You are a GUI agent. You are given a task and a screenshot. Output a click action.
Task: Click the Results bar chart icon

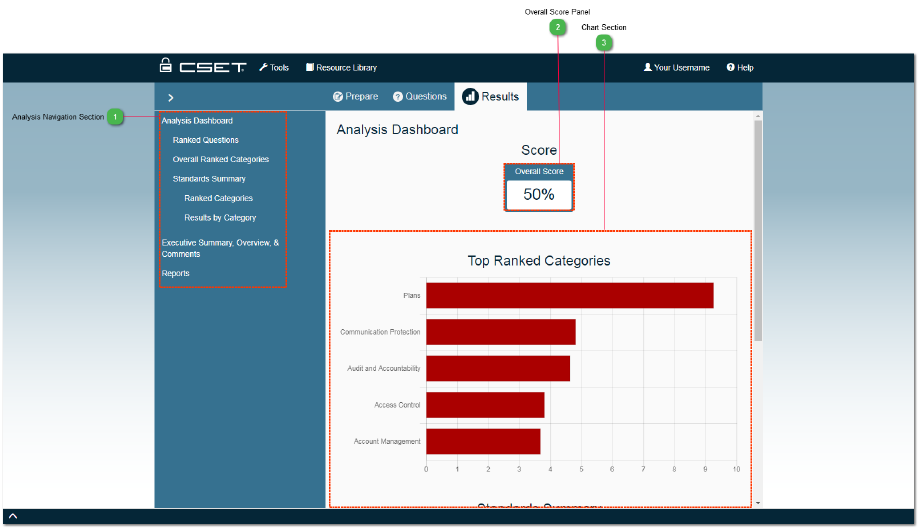click(x=470, y=97)
